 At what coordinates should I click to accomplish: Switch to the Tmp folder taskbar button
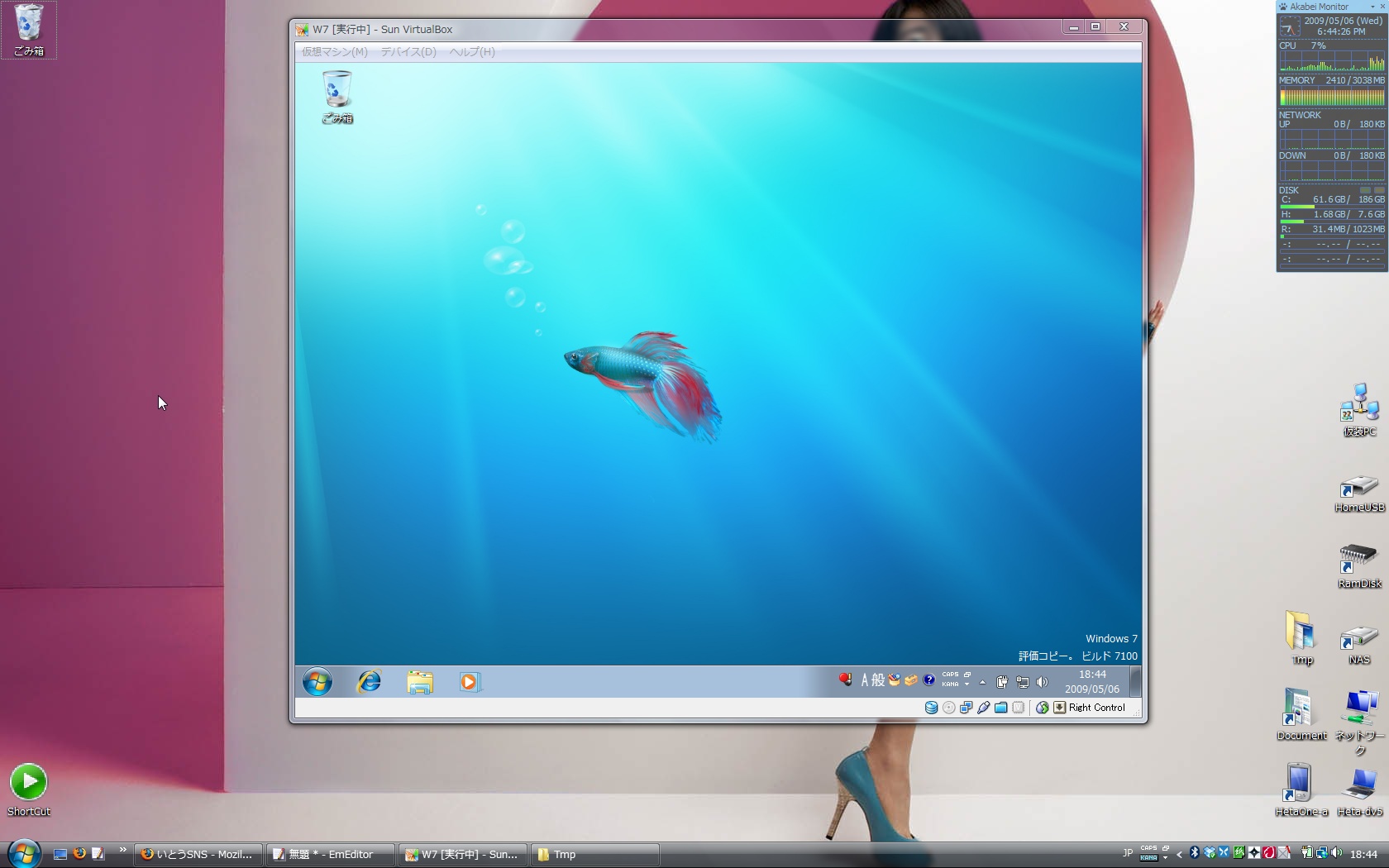594,855
